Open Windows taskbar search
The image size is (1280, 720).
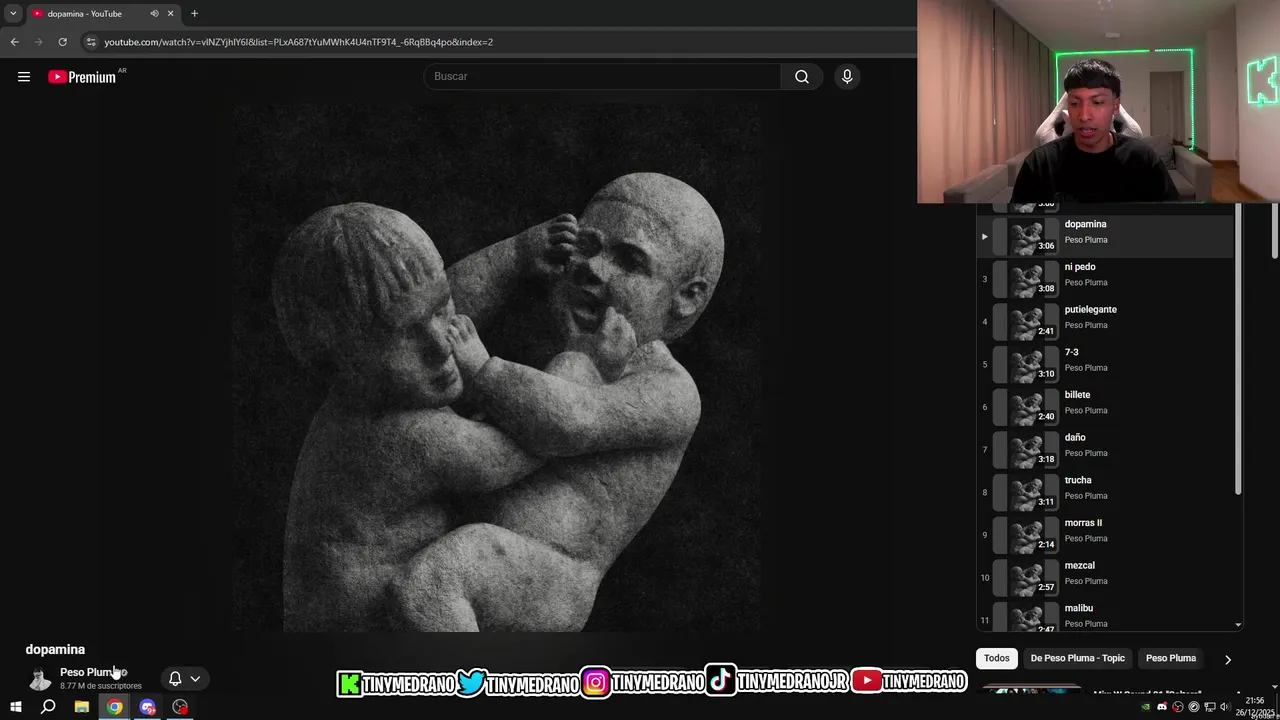pyautogui.click(x=48, y=707)
